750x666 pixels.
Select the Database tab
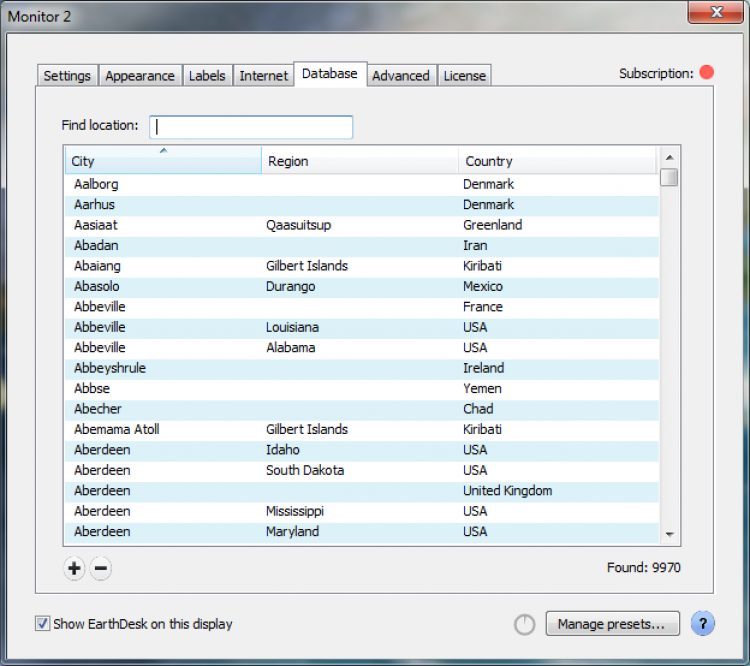[330, 74]
